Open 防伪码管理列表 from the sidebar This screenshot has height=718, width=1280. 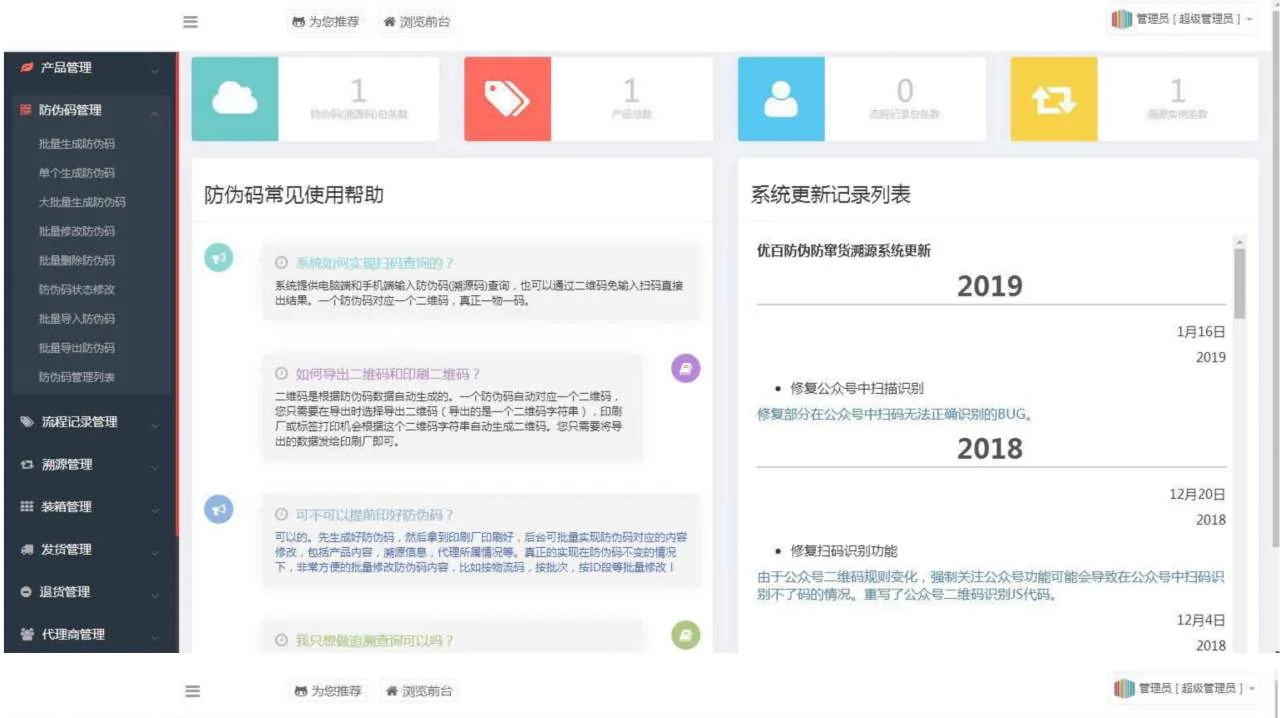[x=77, y=377]
